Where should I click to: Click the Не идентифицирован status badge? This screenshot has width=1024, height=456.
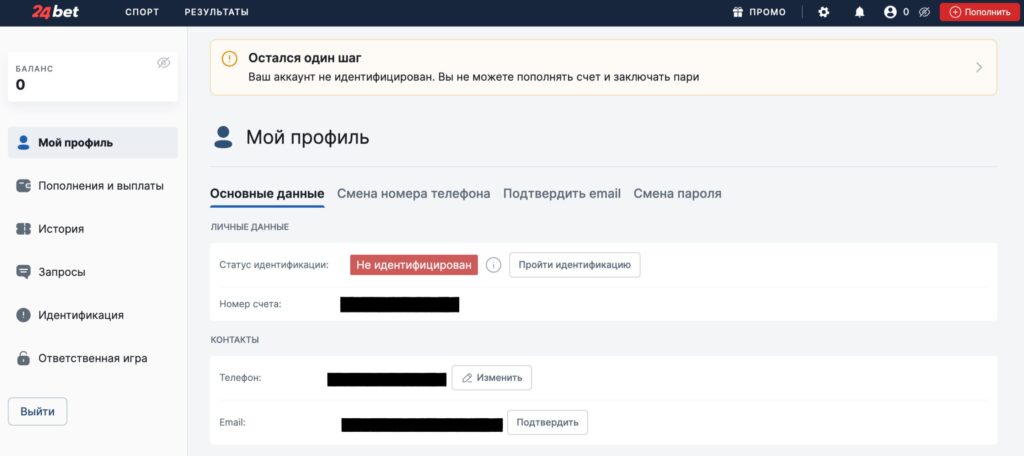tap(414, 265)
